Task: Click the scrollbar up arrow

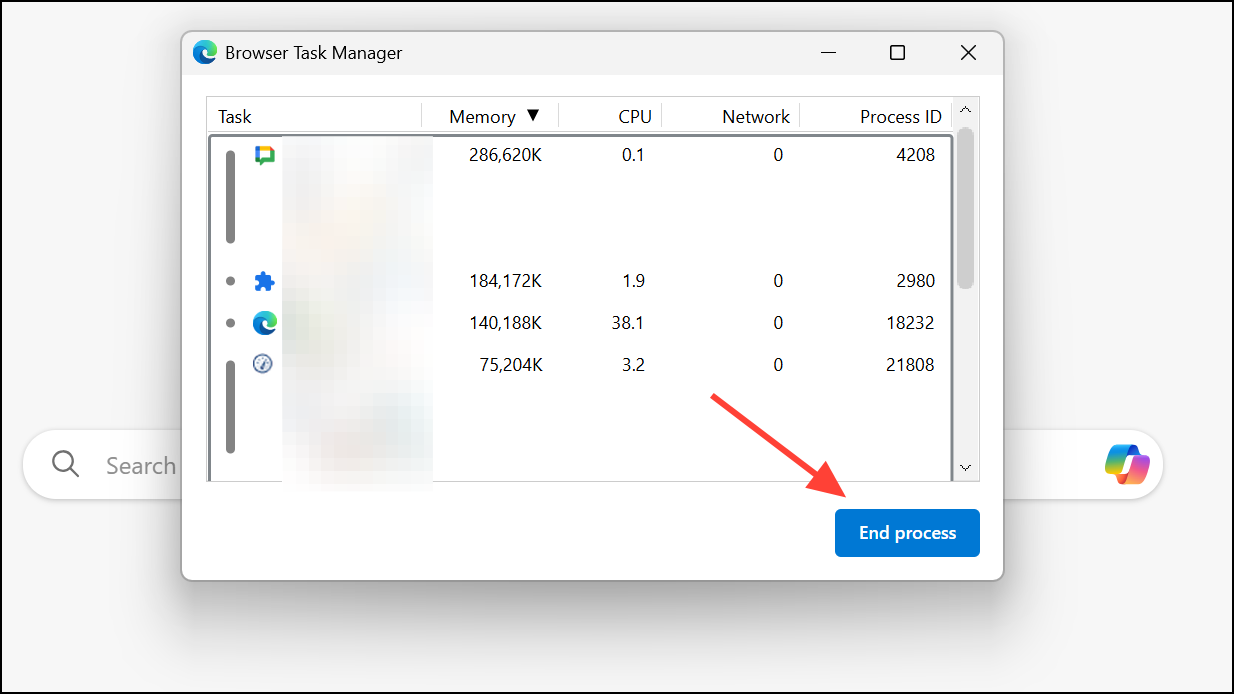Action: [x=965, y=110]
